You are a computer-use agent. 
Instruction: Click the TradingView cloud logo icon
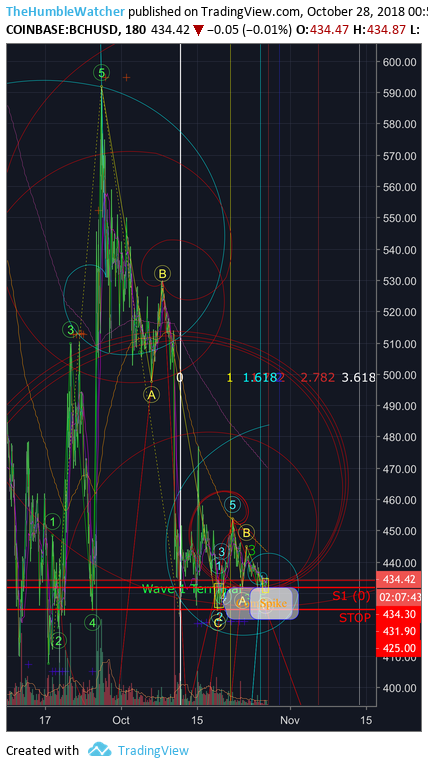tap(99, 750)
